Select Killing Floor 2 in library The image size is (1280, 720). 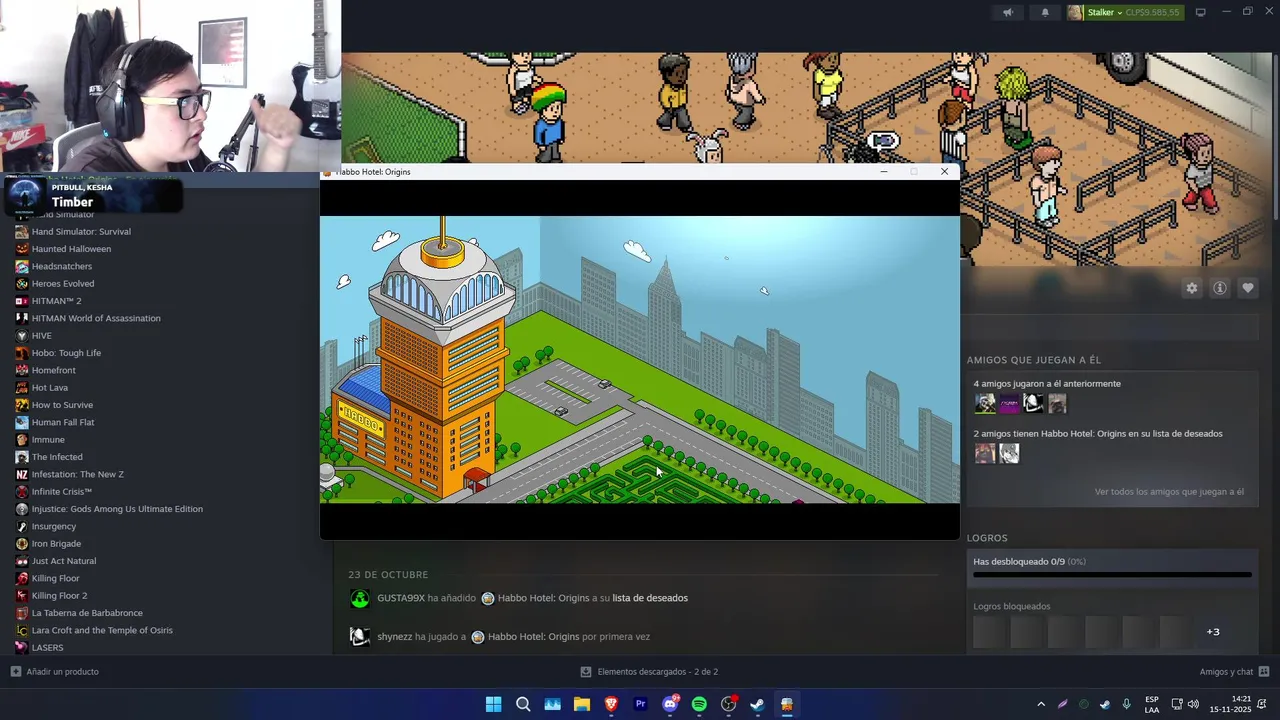tap(59, 595)
